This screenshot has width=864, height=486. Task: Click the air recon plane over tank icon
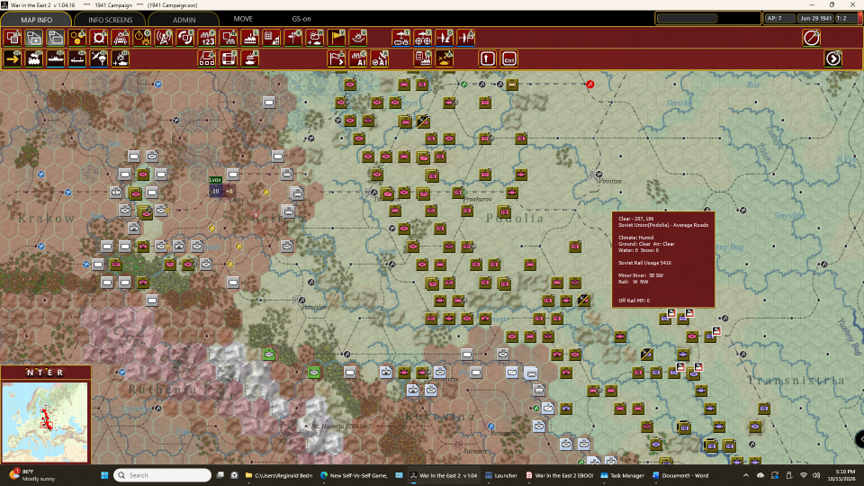click(401, 38)
